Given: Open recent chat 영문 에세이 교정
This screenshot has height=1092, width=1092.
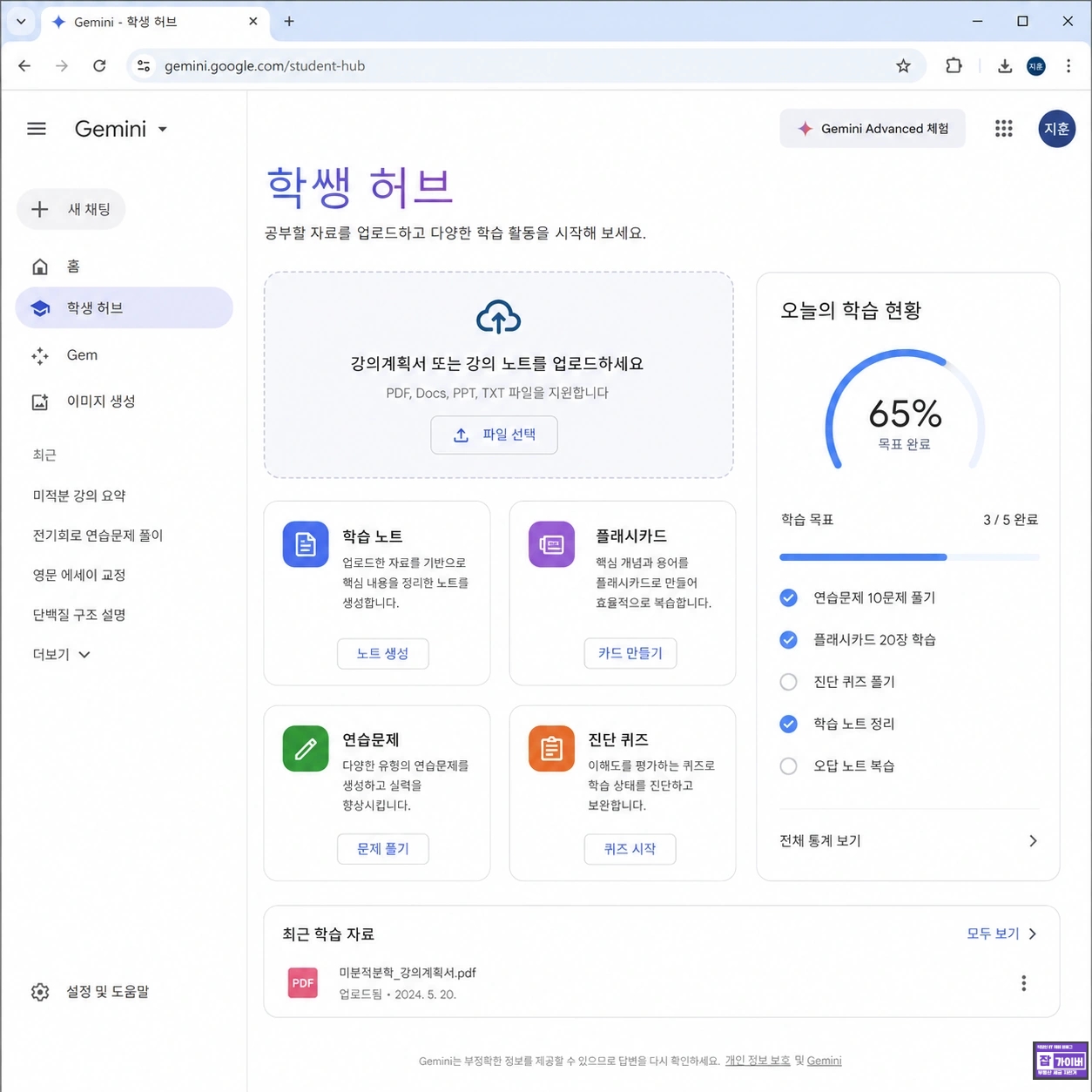Looking at the screenshot, I should 79,576.
